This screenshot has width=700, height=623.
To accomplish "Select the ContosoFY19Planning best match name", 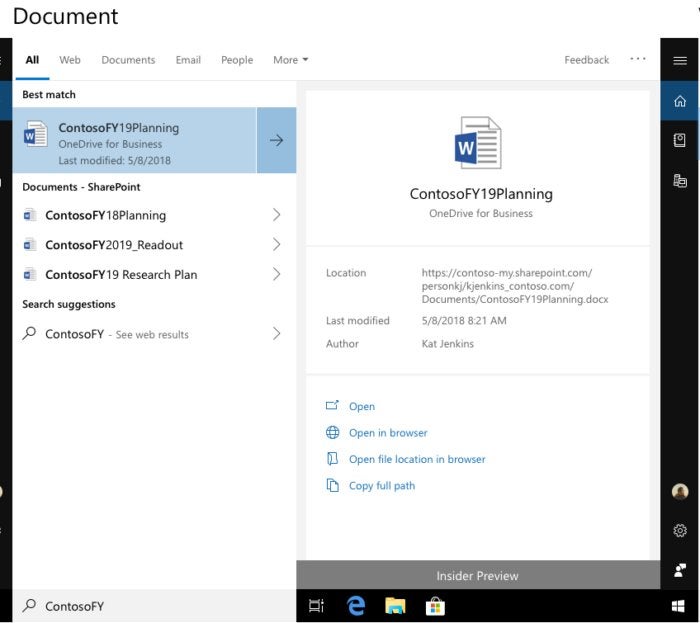I will [119, 128].
